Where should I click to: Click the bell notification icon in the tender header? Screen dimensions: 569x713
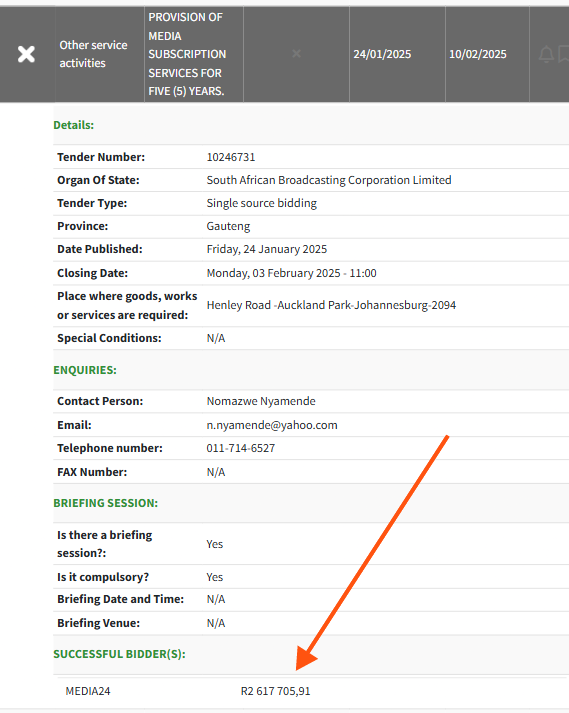(x=546, y=54)
